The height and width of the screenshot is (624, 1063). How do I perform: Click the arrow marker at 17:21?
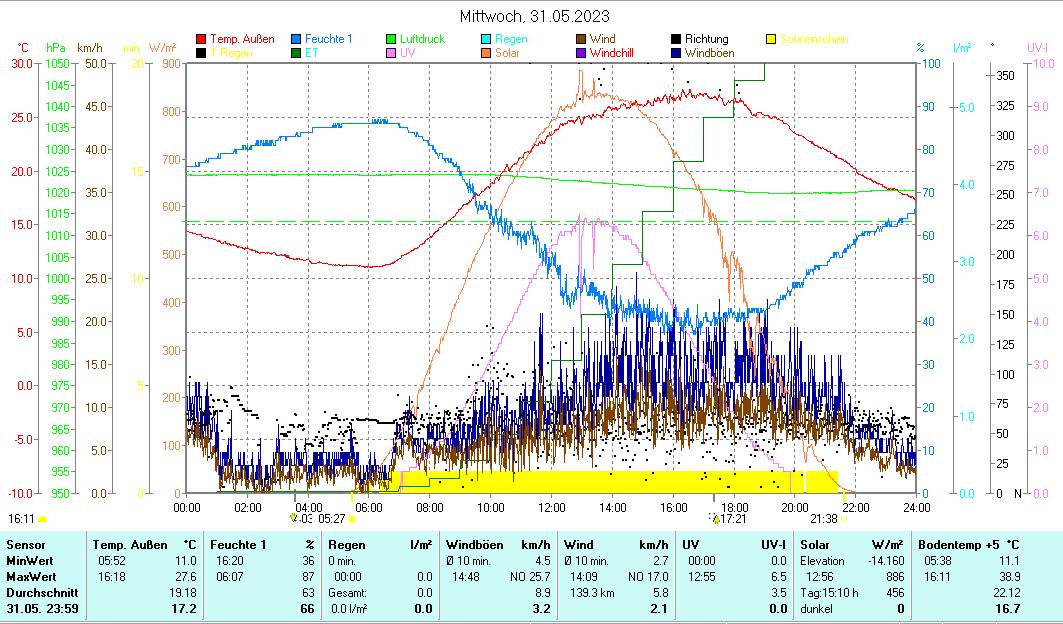pos(715,519)
